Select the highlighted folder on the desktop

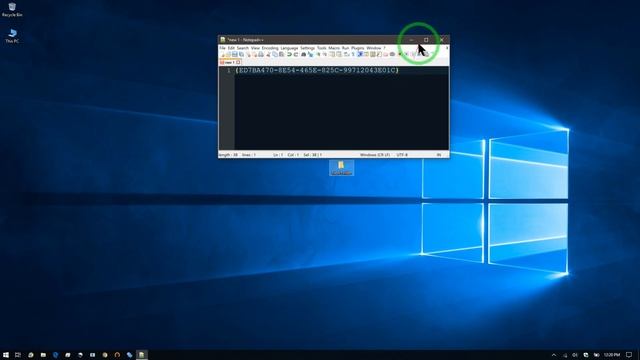click(341, 168)
